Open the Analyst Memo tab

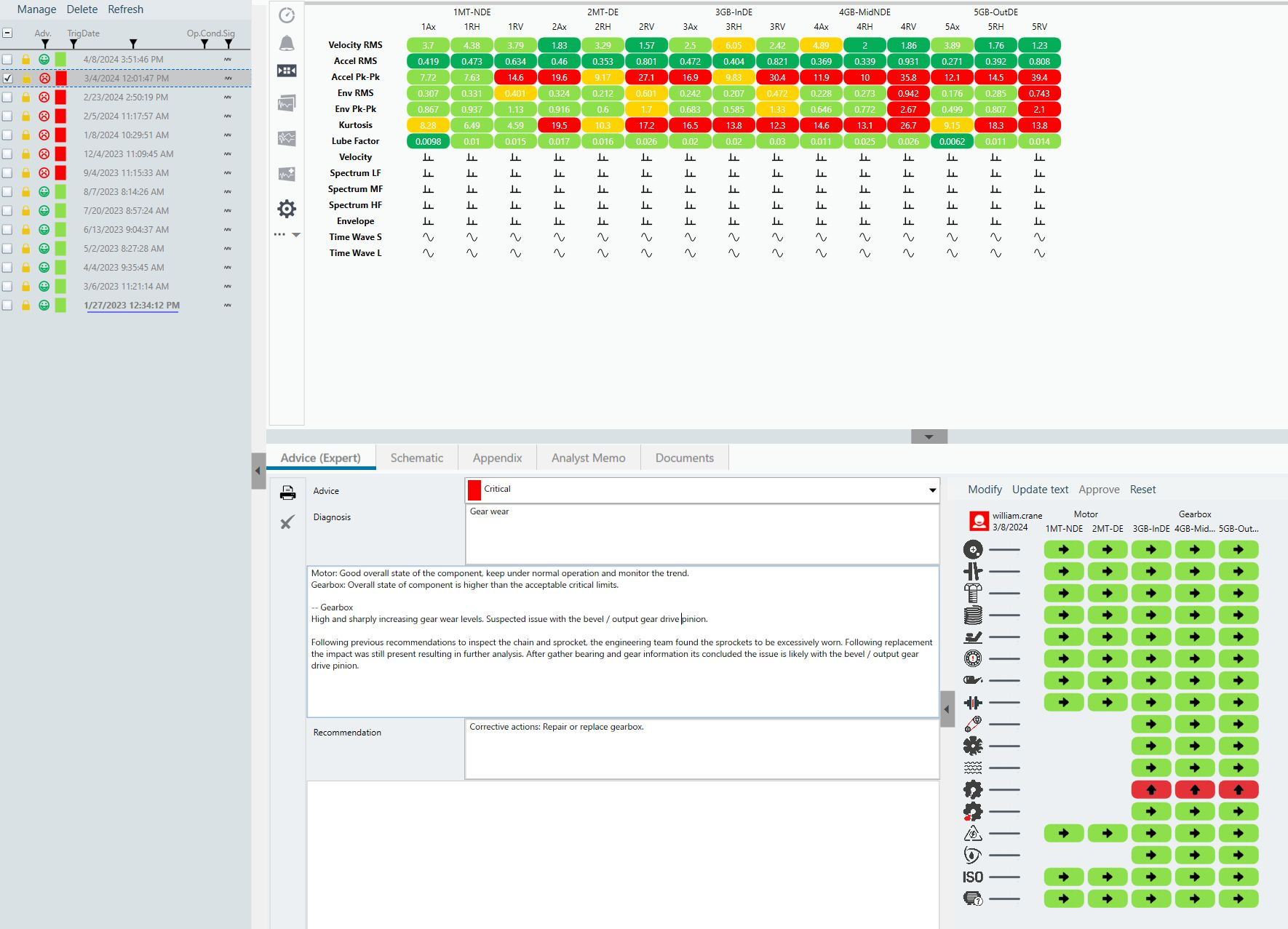point(588,458)
